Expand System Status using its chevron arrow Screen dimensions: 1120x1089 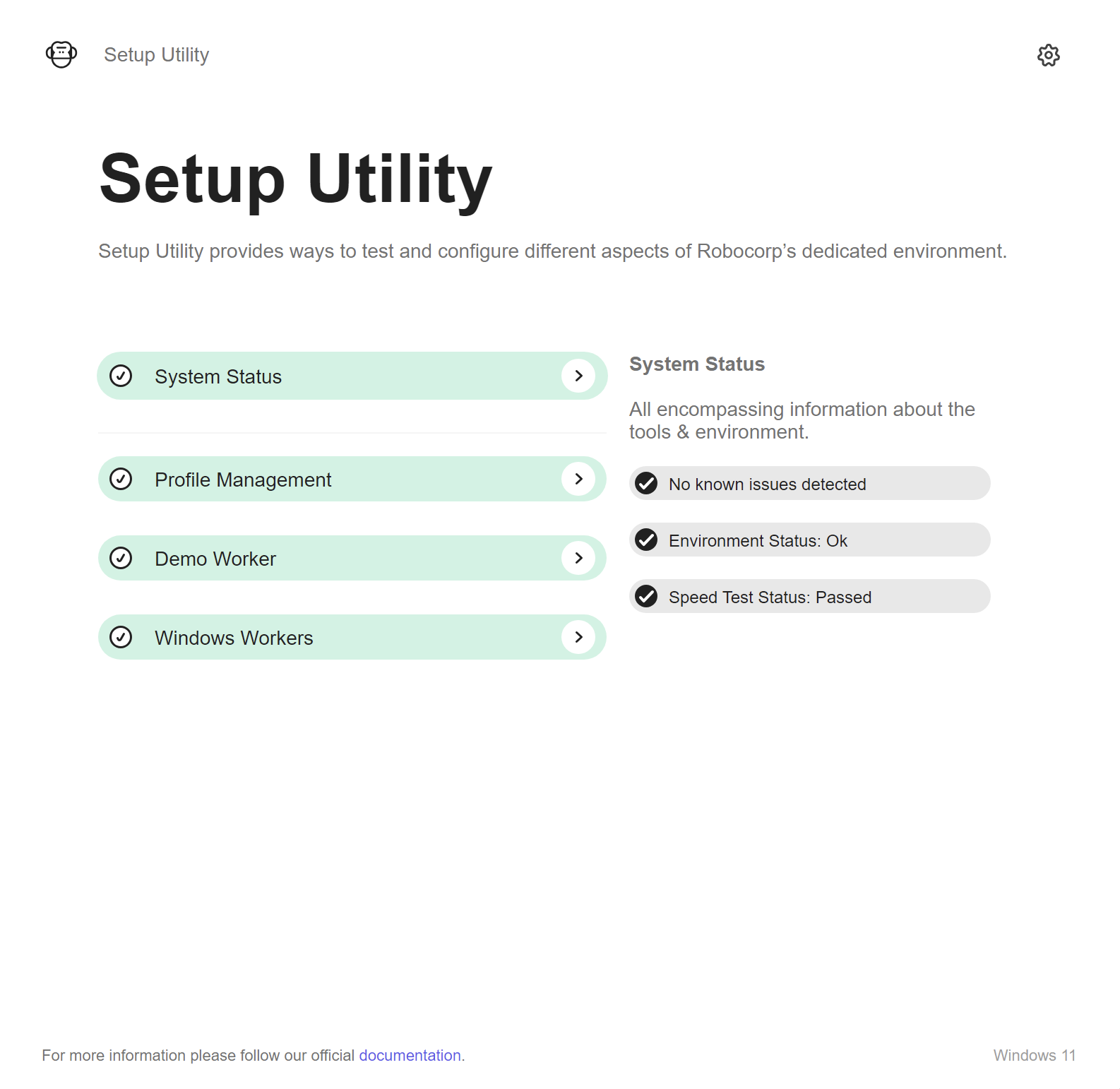(578, 376)
